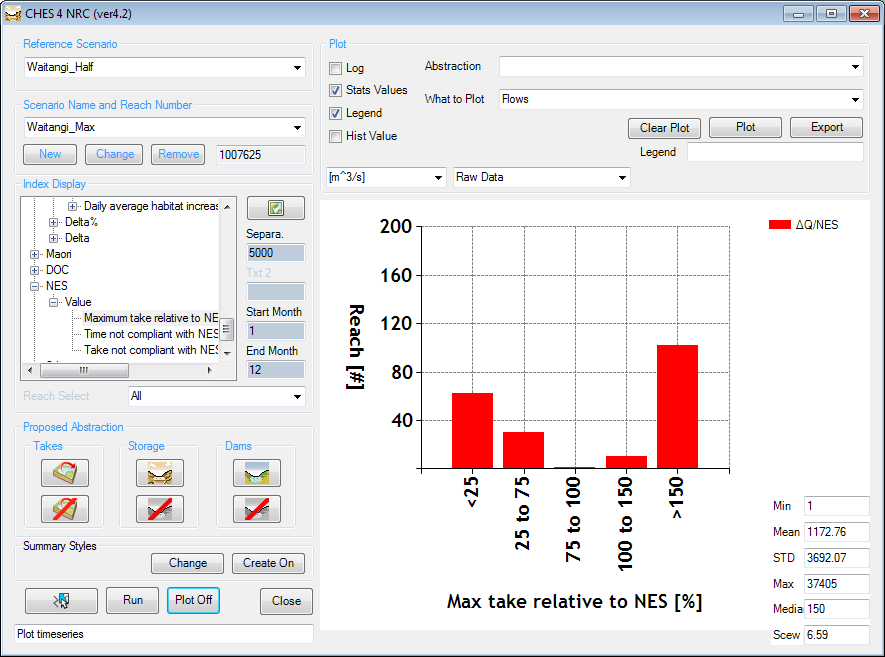Select 'Time not compliant with NES' tree item
Viewport: 885px width, 657px height.
point(151,334)
